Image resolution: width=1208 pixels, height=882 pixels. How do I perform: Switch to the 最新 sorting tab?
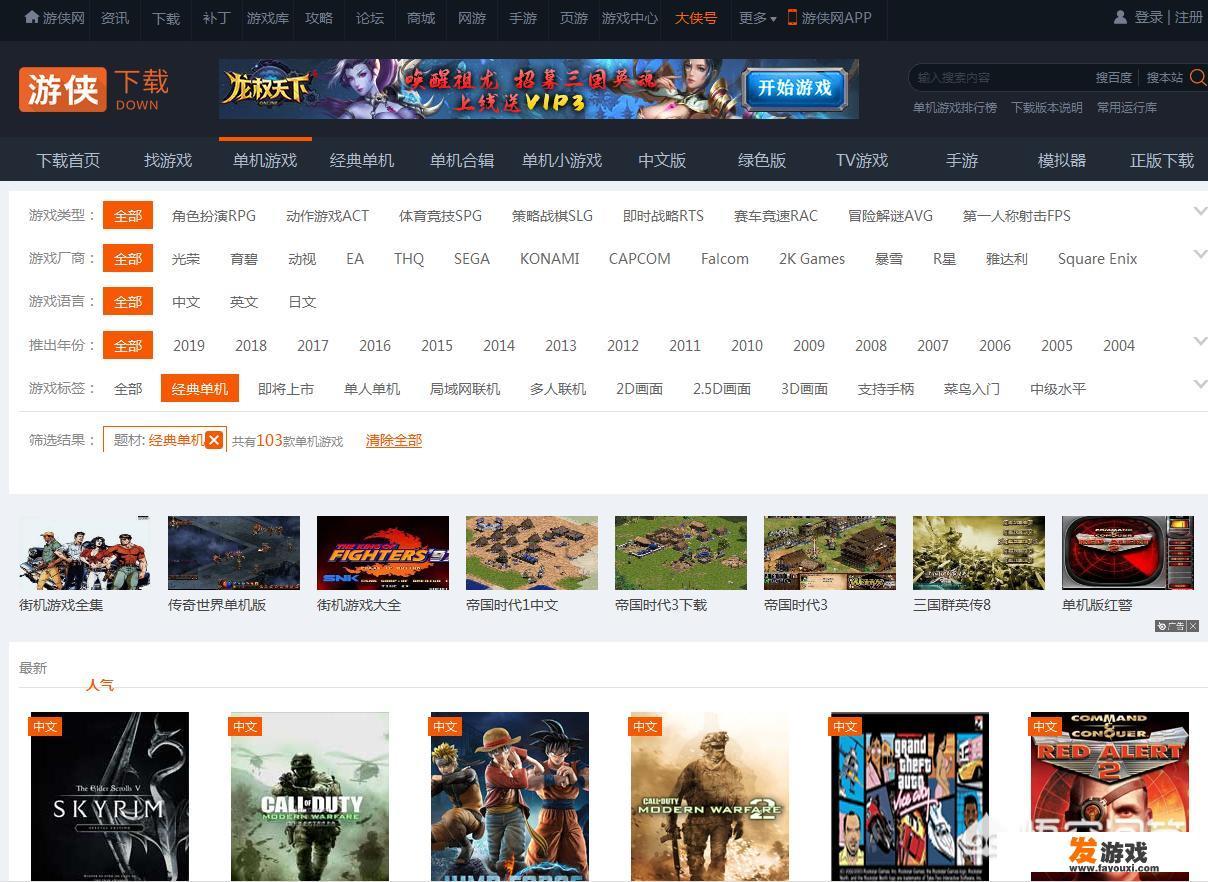coord(33,668)
